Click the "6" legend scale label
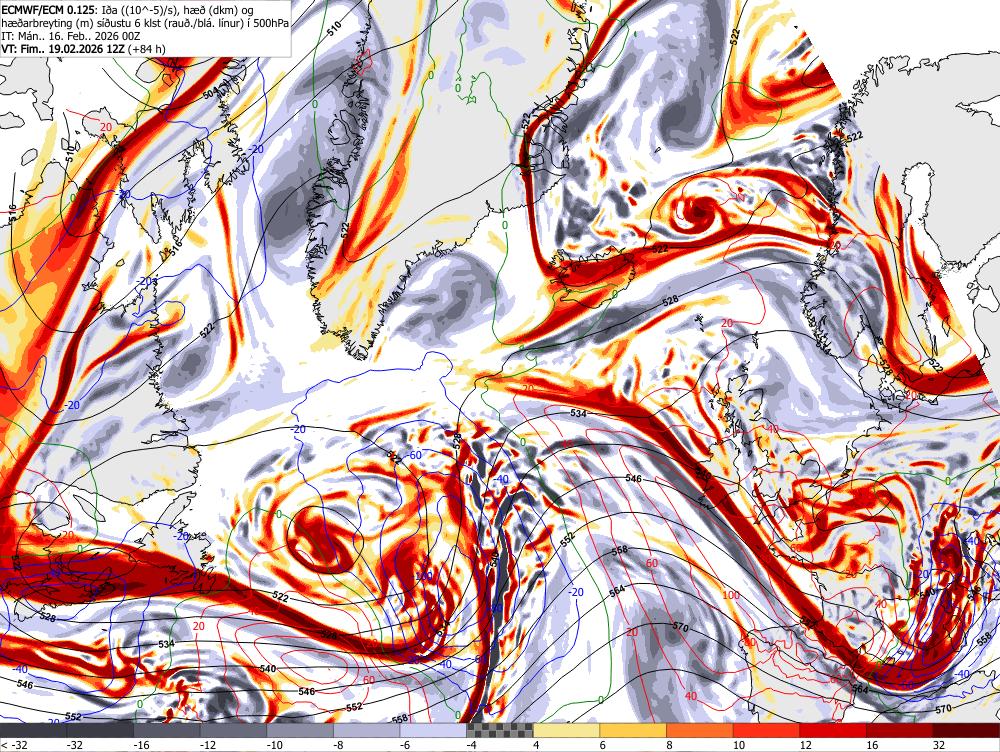 coord(603,745)
